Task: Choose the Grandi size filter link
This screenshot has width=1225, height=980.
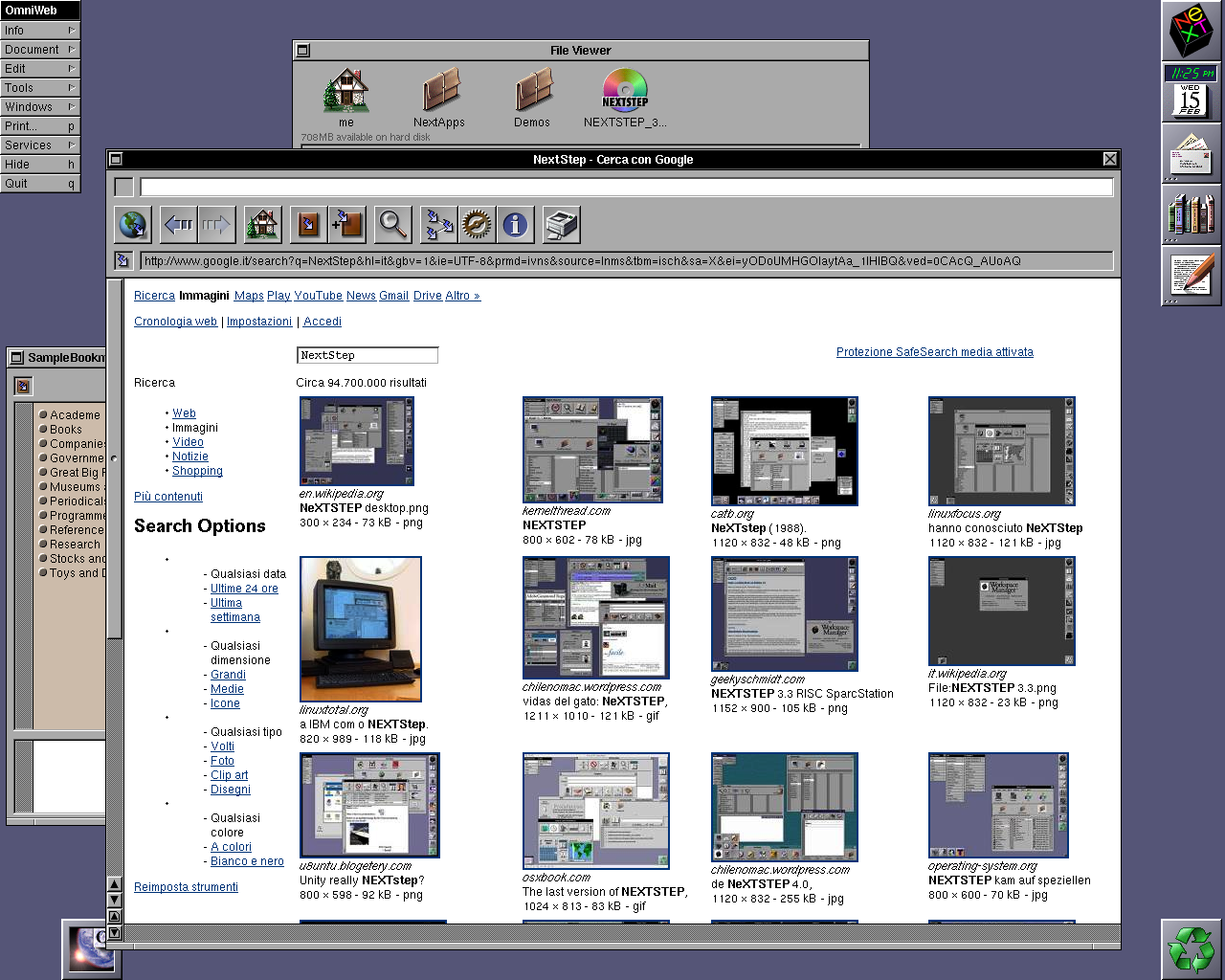Action: [x=228, y=675]
